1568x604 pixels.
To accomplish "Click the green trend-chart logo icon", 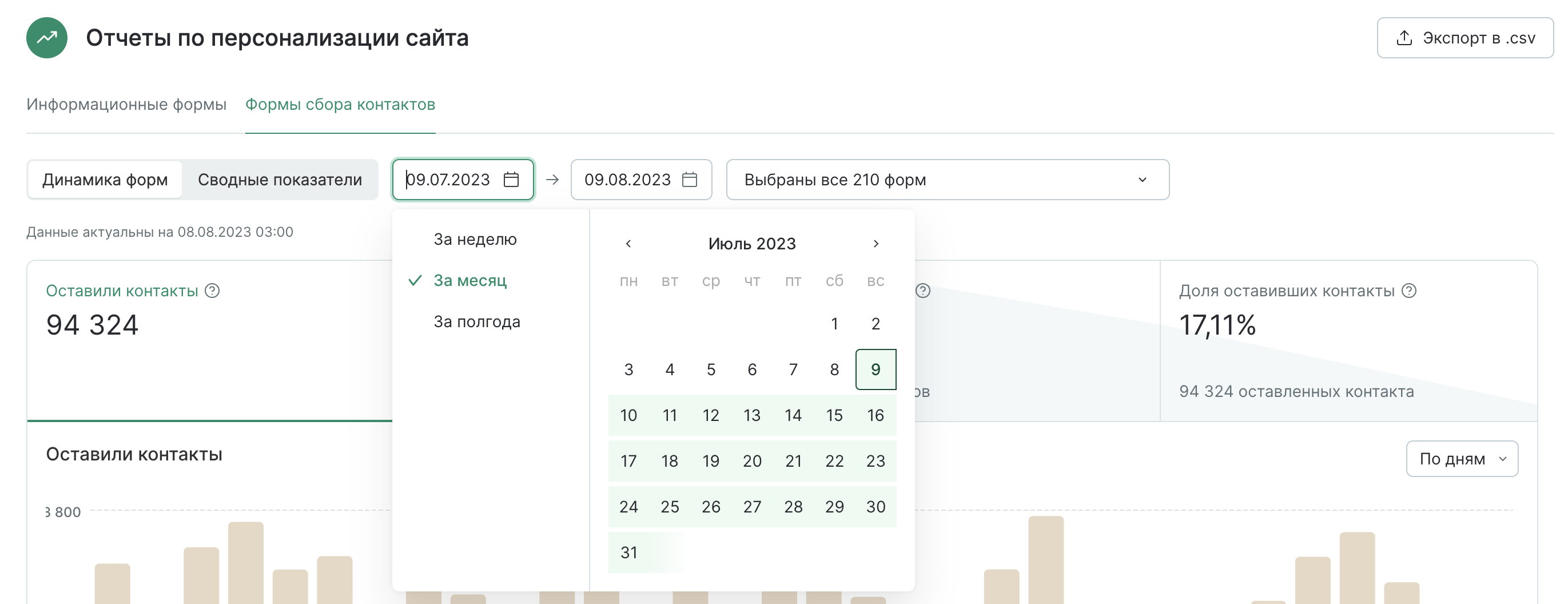I will [x=47, y=38].
